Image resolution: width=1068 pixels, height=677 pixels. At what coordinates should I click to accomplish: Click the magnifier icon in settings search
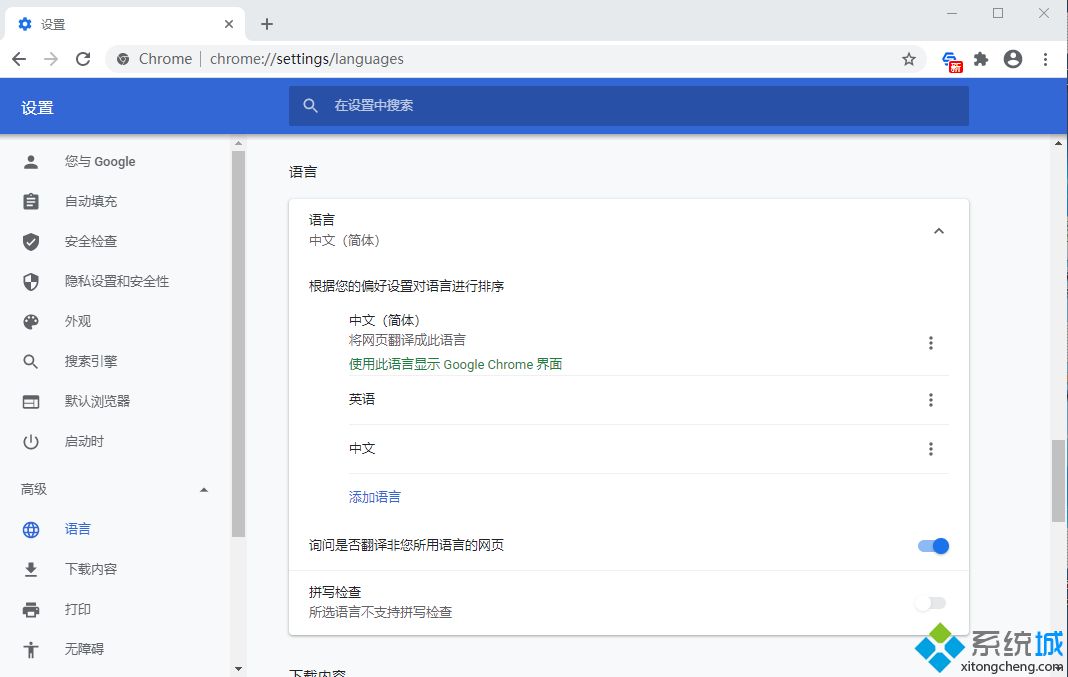tap(311, 106)
